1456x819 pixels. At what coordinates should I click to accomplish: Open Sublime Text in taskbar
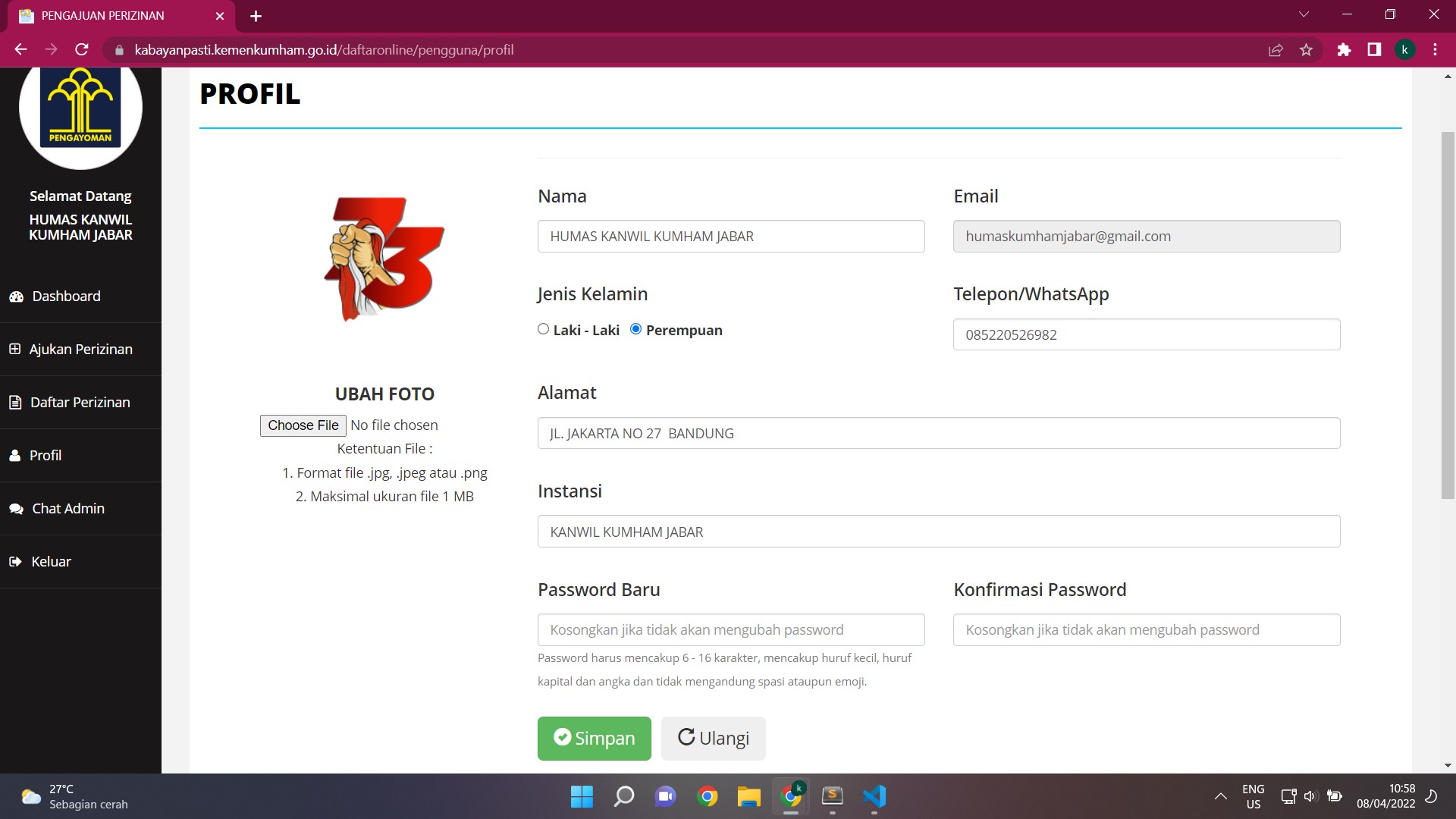[x=833, y=796]
